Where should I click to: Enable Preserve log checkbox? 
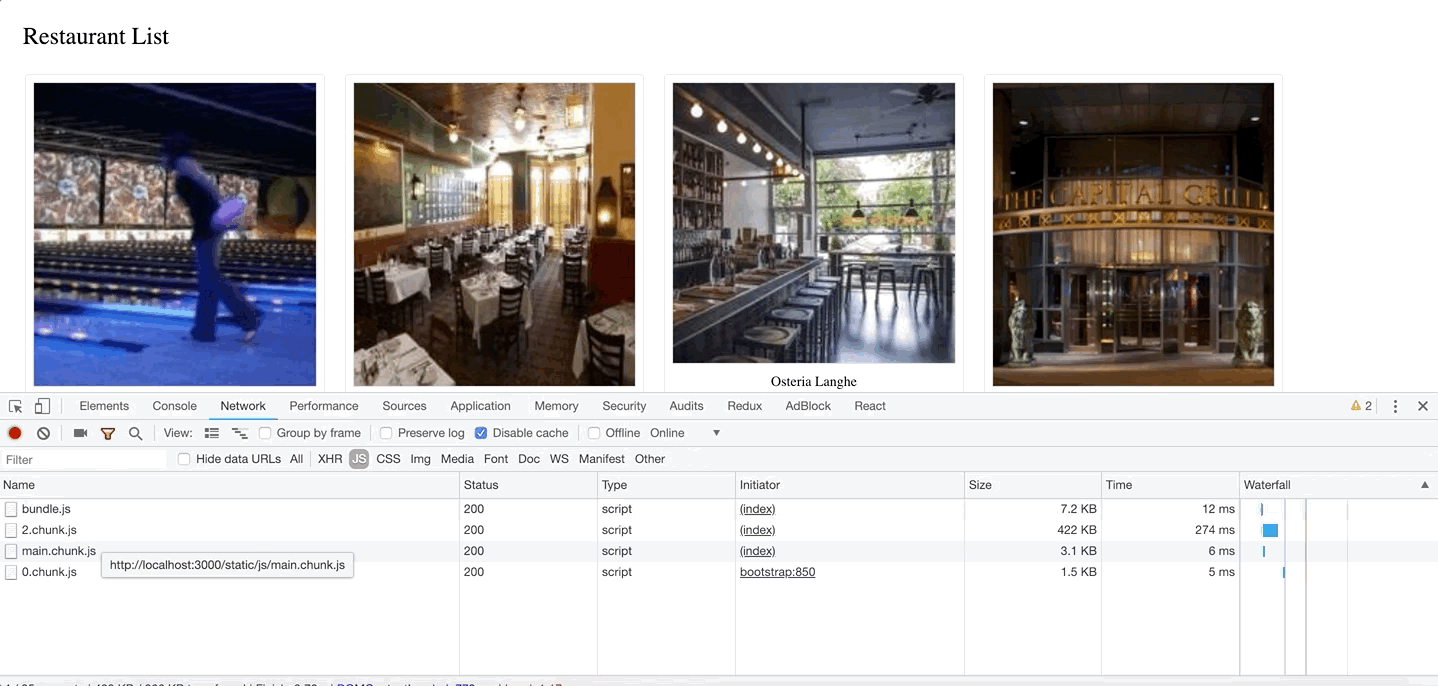click(x=386, y=433)
